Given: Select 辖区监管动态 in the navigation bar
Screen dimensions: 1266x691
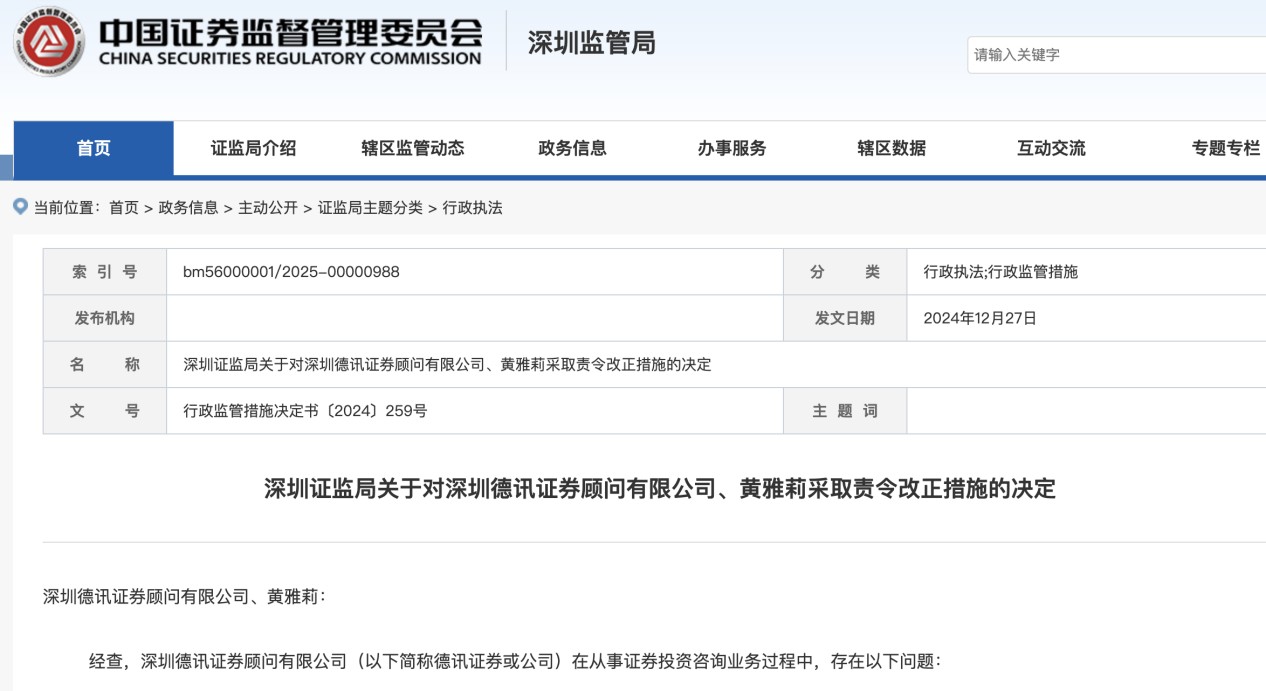Looking at the screenshot, I should pos(412,148).
